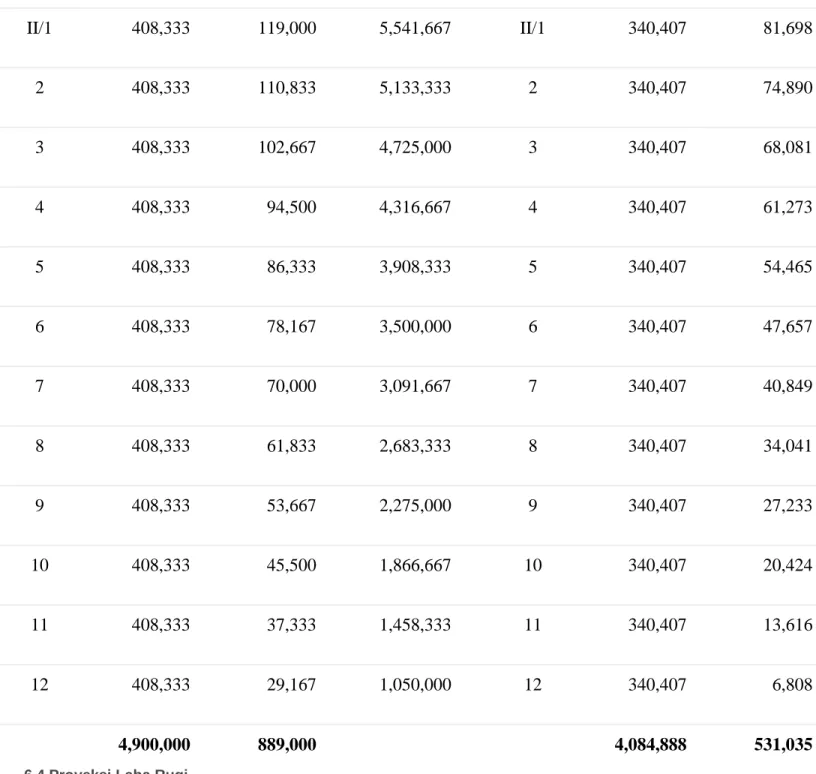Viewport: 816px width, 774px height.
Task: Click the 3,908,333 balance cell
Action: (x=415, y=267)
